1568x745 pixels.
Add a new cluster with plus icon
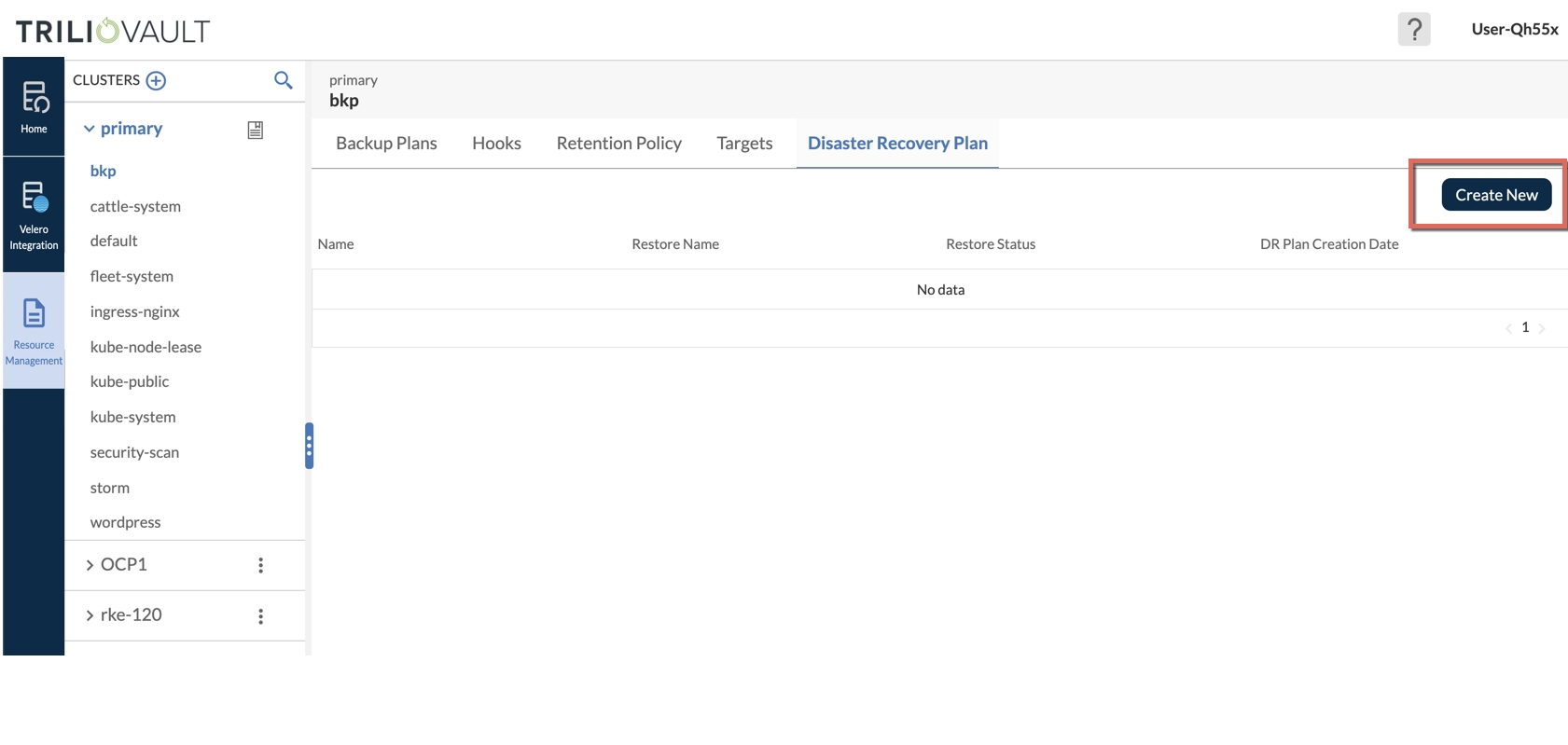(157, 81)
